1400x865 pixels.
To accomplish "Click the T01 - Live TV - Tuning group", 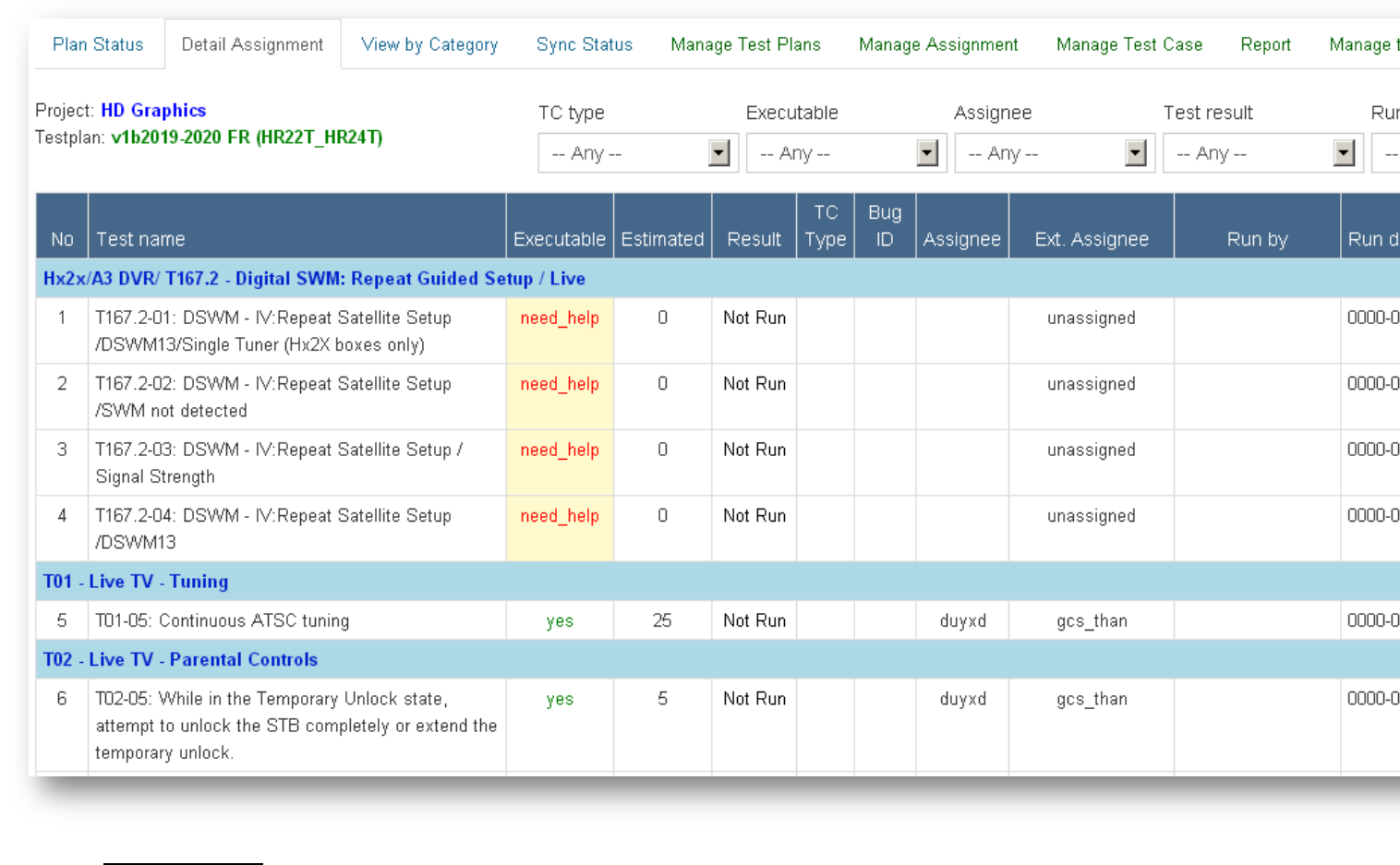I will (x=136, y=582).
